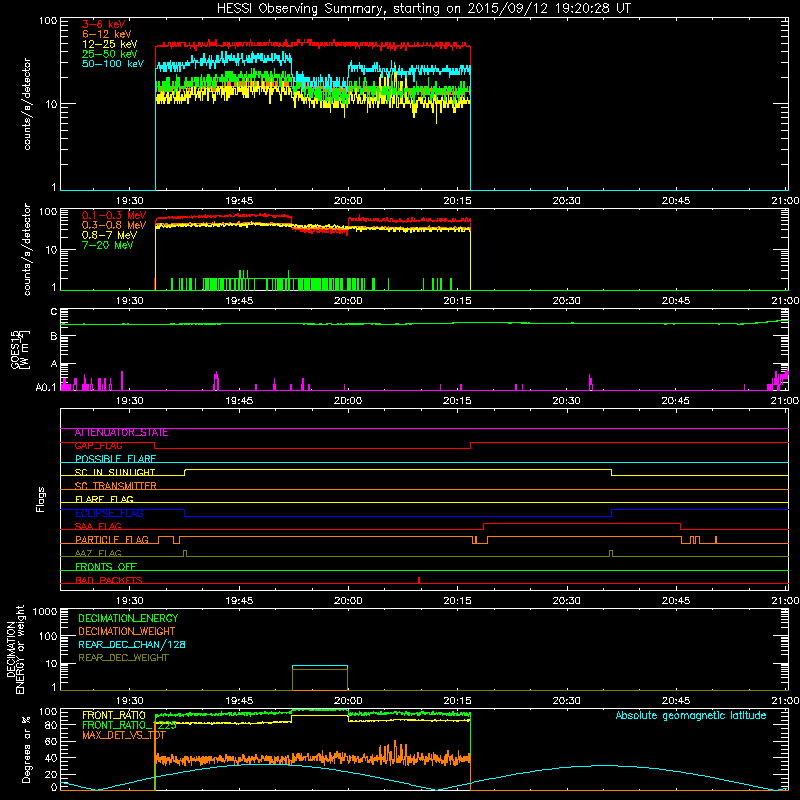The image size is (800, 800).
Task: Select the DECIMATION_ENERGY legend label
Action: pyautogui.click(x=128, y=618)
